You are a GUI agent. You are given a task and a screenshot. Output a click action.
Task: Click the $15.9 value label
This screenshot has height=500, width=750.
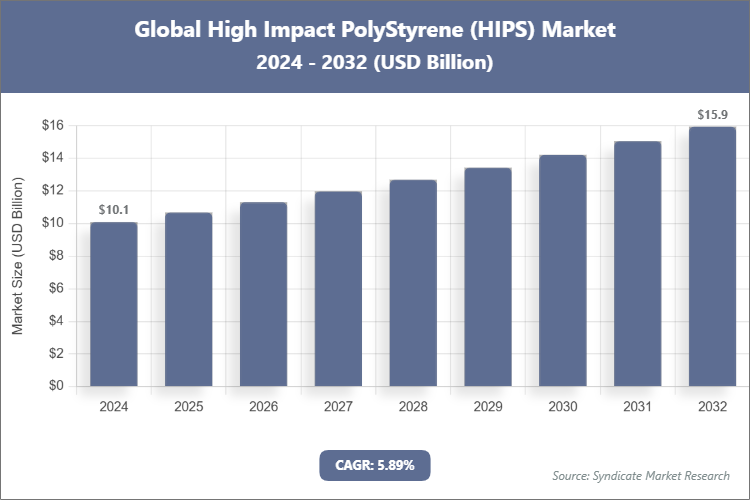click(712, 114)
